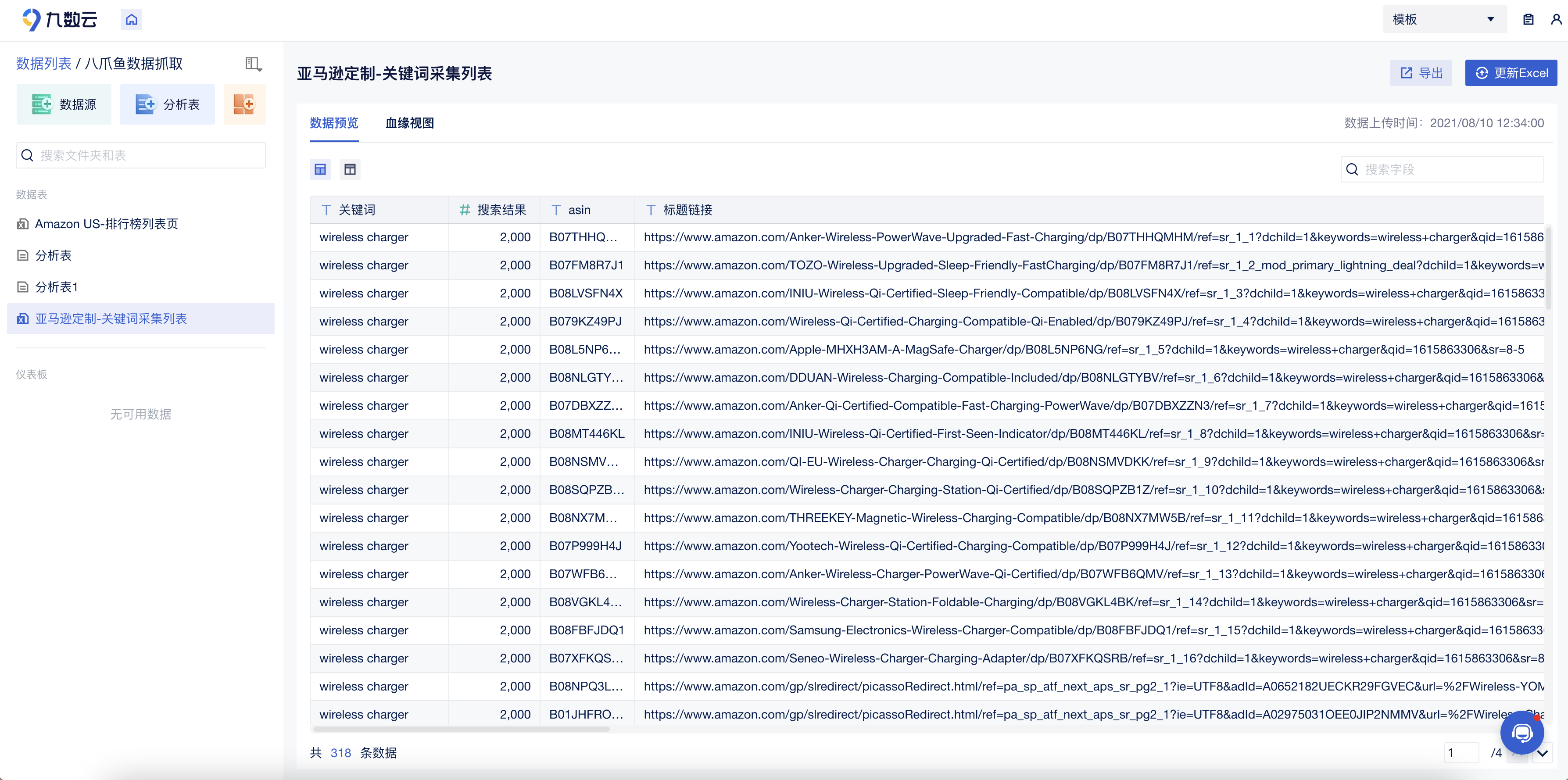Click the magnifier icon in sidebar search
Viewport: 1568px width, 780px height.
[x=27, y=155]
